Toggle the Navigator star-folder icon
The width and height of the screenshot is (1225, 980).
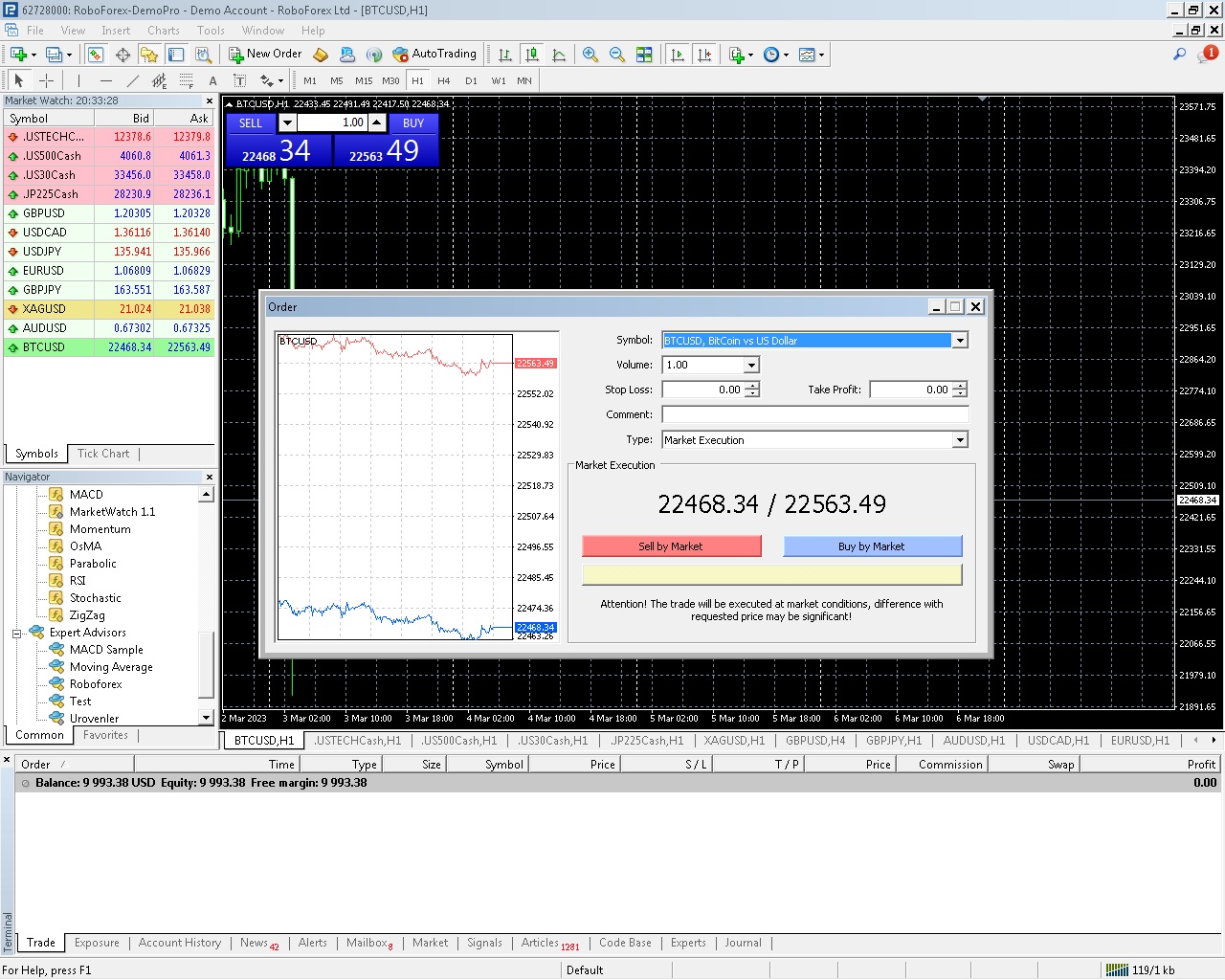pyautogui.click(x=149, y=55)
